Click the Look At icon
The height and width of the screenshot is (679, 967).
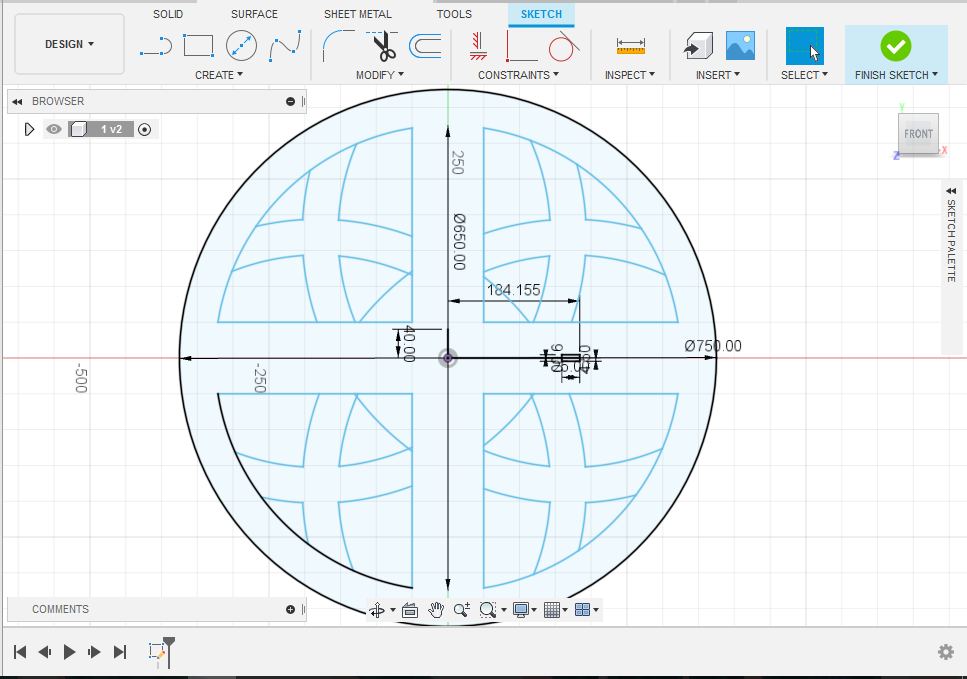click(x=409, y=611)
